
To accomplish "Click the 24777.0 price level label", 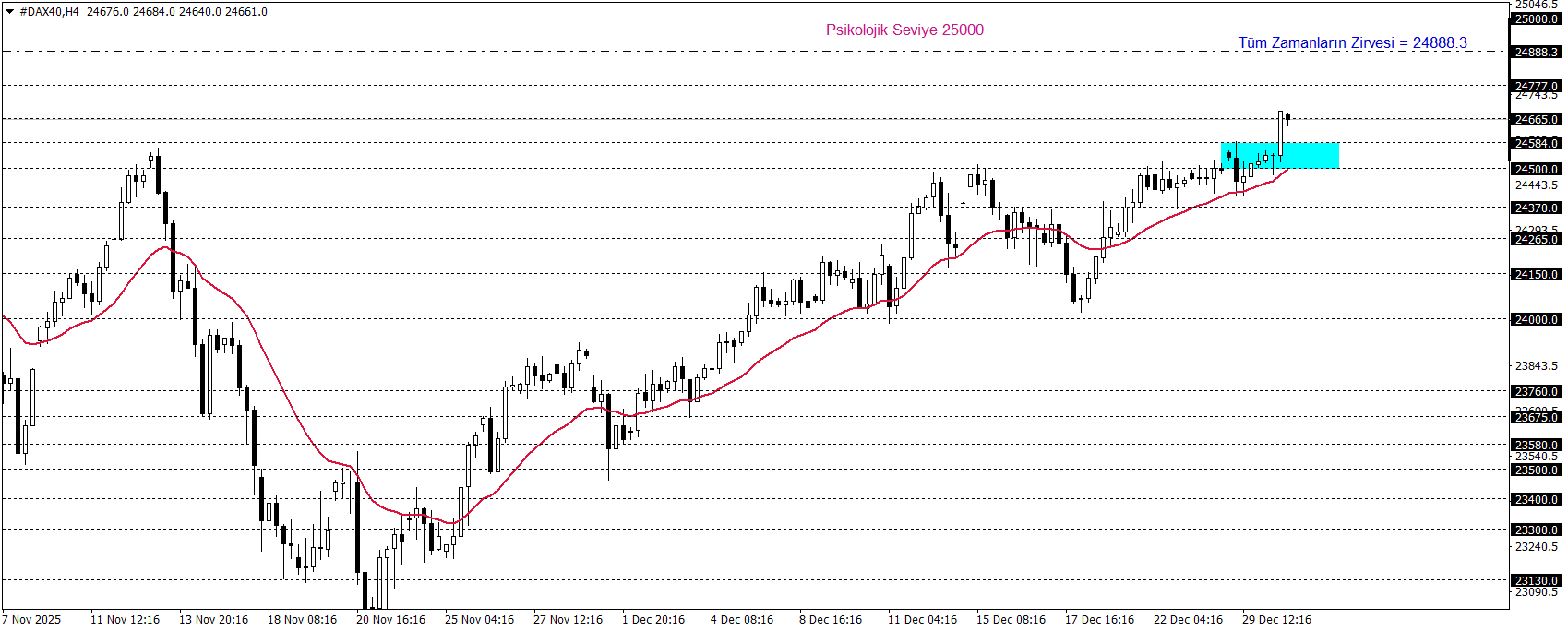I will (1537, 86).
